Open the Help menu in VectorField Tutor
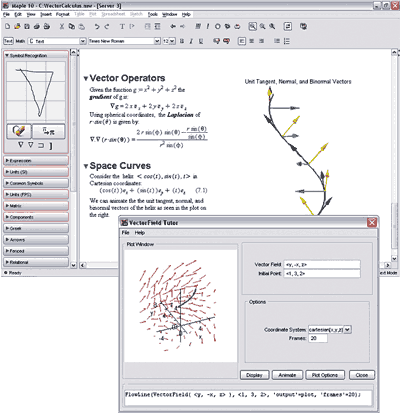Viewport: 400px width, 413px height. click(x=139, y=233)
